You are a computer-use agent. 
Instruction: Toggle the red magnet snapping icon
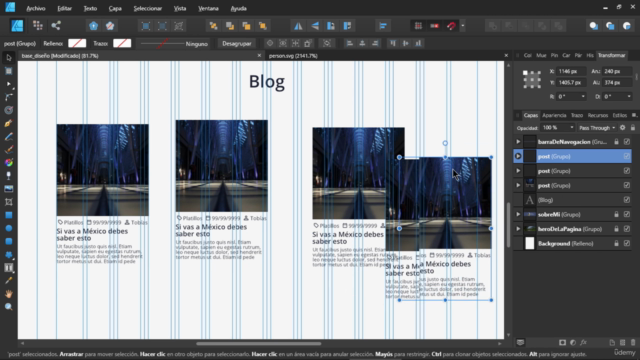[x=451, y=26]
